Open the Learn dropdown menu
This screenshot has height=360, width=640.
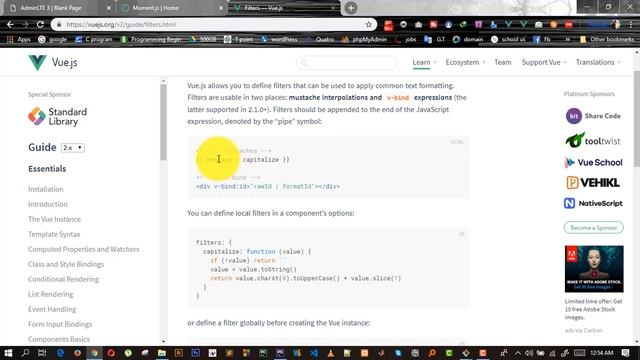coord(424,62)
